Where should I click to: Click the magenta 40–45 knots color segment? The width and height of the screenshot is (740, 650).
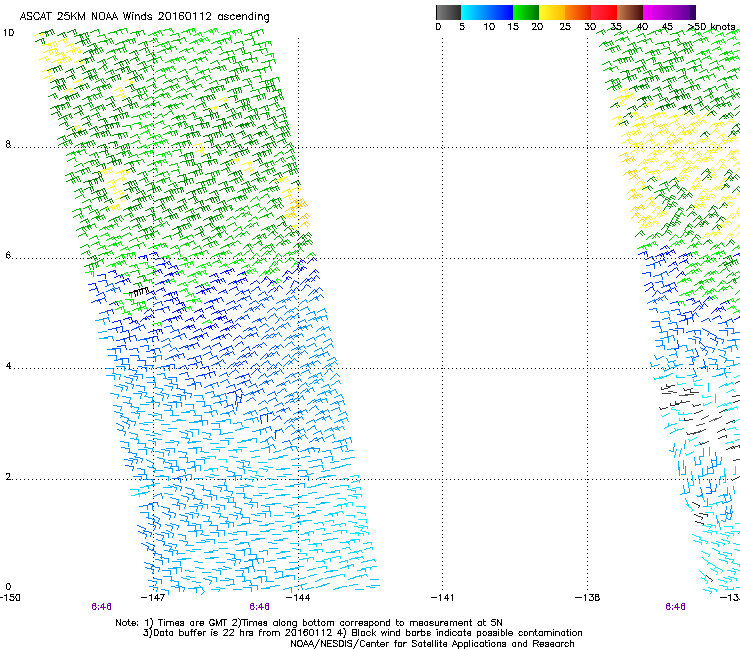coord(656,12)
